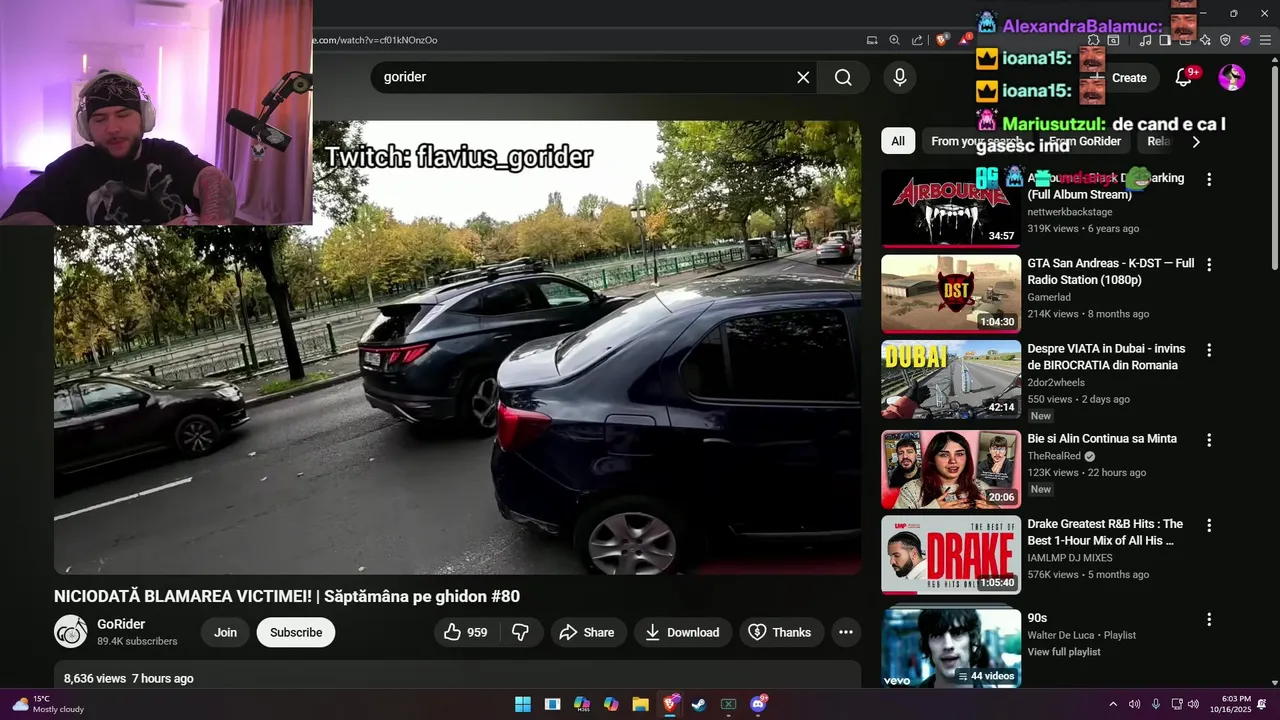Click the Thanks button

[781, 632]
